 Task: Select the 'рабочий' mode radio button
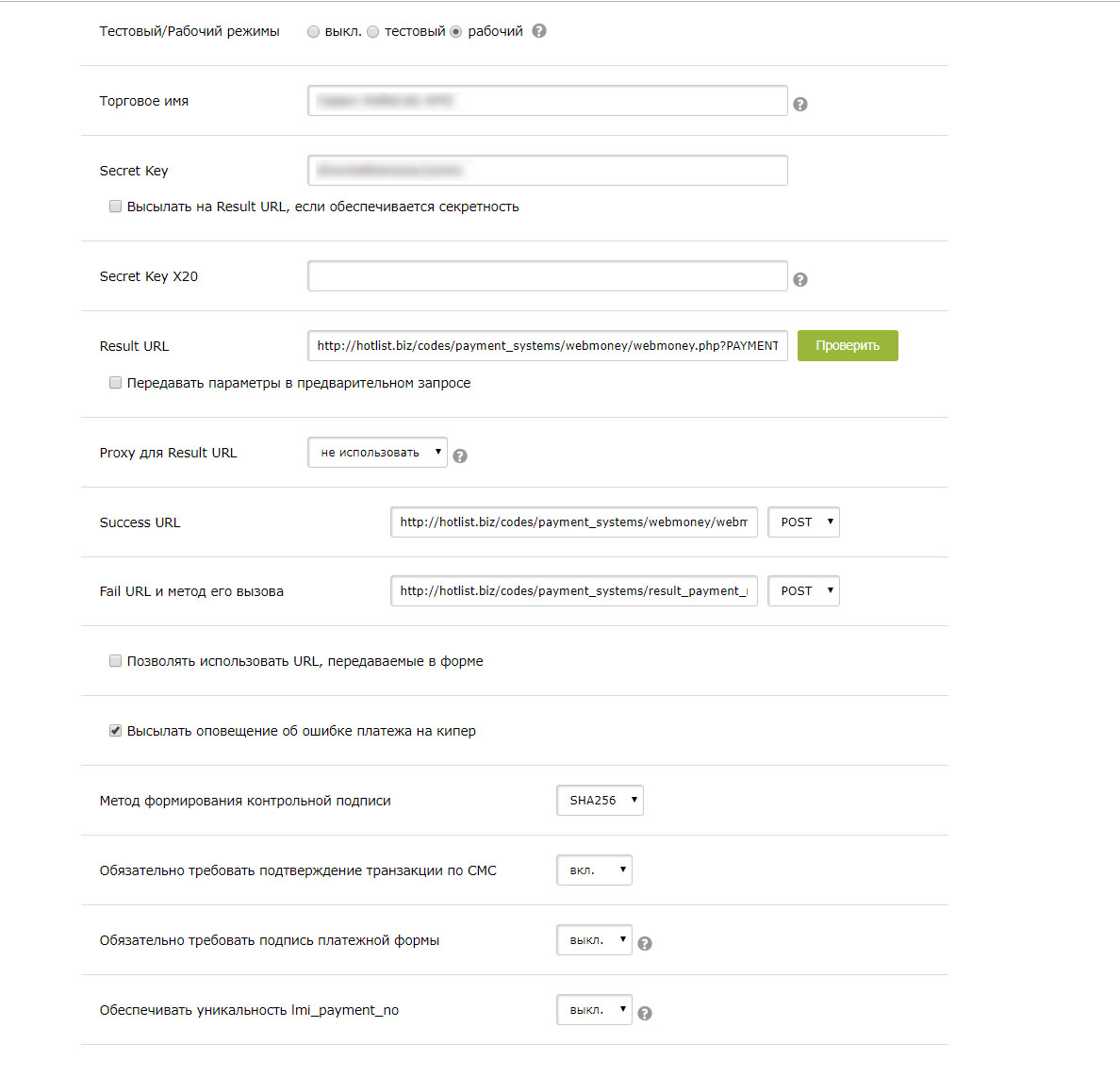(x=456, y=32)
